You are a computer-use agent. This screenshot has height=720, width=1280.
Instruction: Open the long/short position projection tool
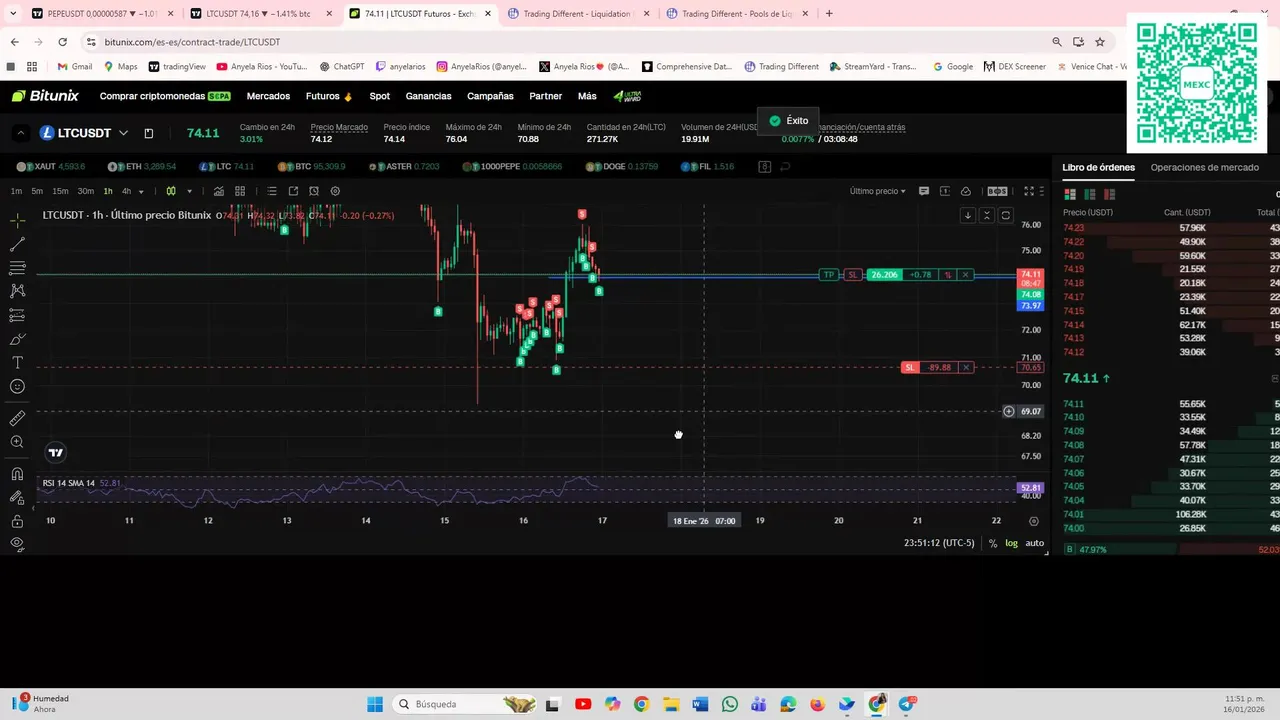[x=17, y=315]
